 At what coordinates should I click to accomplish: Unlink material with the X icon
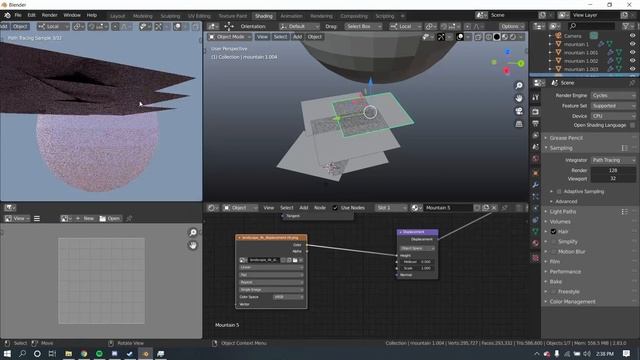[494, 208]
